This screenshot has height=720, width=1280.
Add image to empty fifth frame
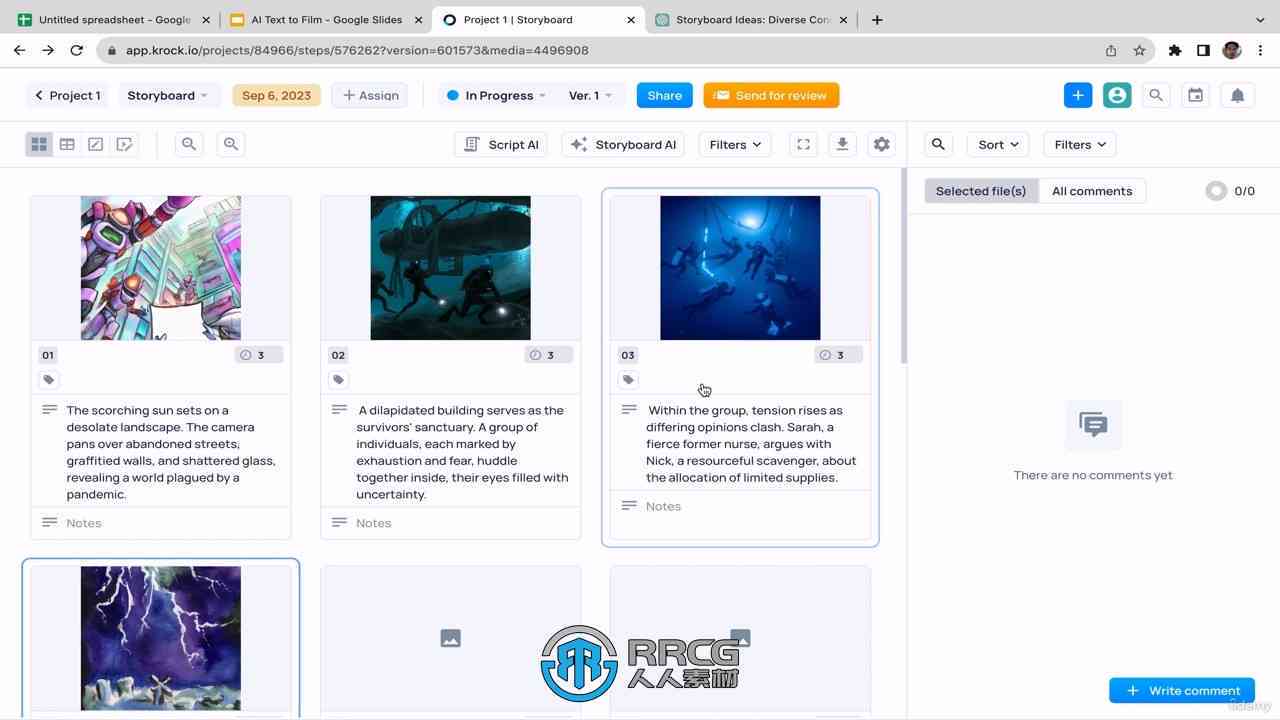pyautogui.click(x=451, y=638)
